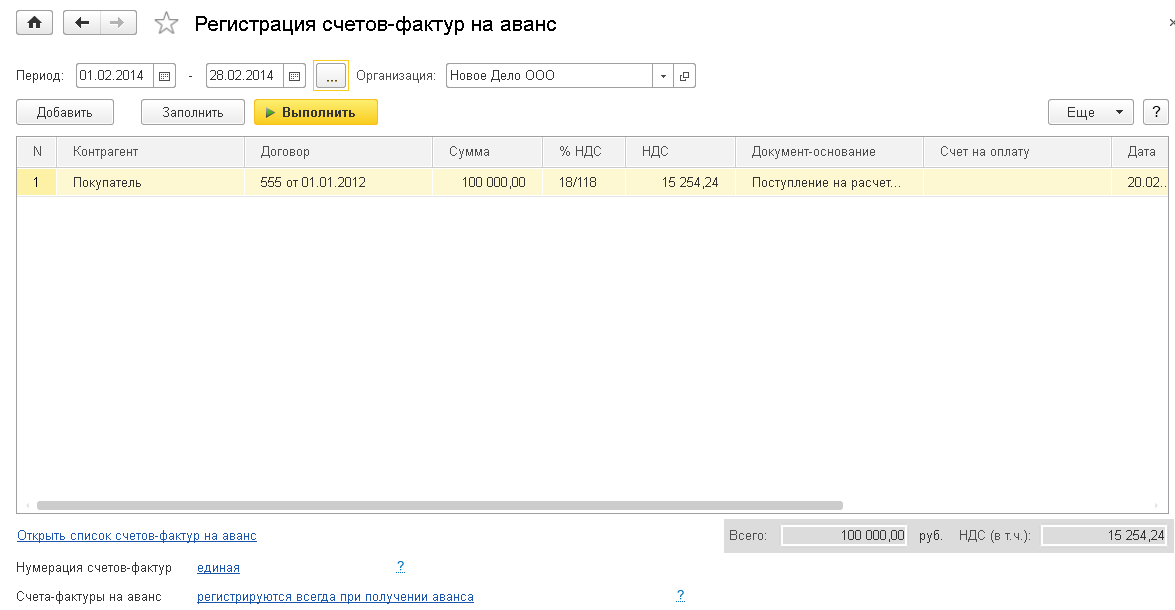This screenshot has width=1175, height=610.
Task: Open calendar for period start date
Action: 165,75
